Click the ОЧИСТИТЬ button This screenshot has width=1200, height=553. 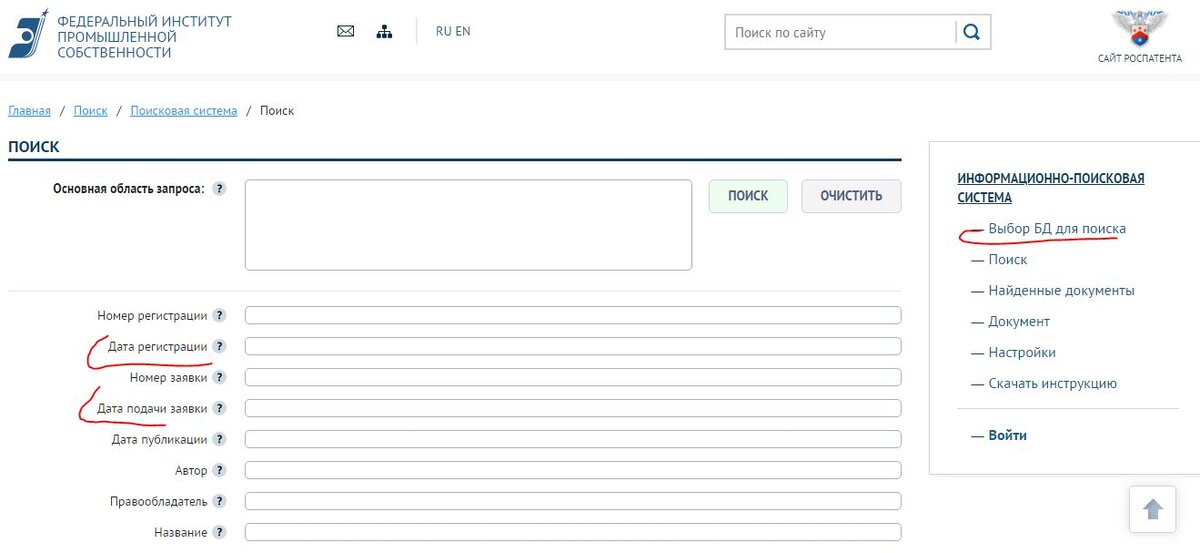point(851,196)
